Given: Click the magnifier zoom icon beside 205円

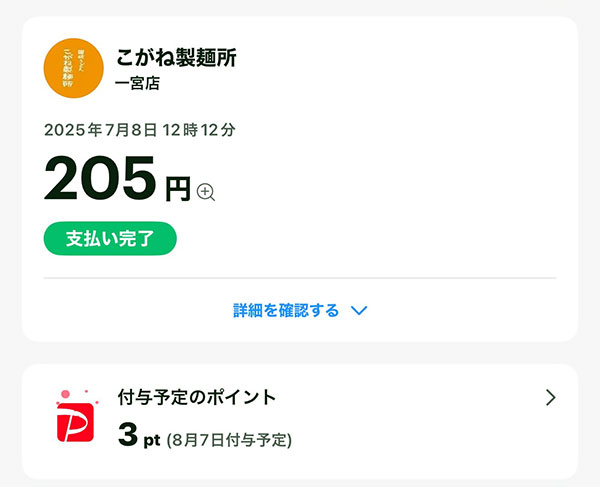Looking at the screenshot, I should click(x=205, y=192).
